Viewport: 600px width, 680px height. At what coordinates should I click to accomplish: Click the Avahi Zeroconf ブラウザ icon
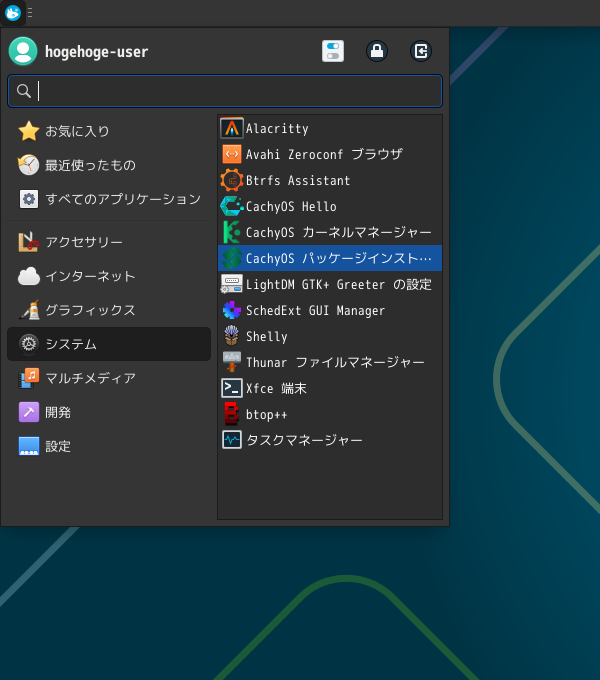click(232, 154)
